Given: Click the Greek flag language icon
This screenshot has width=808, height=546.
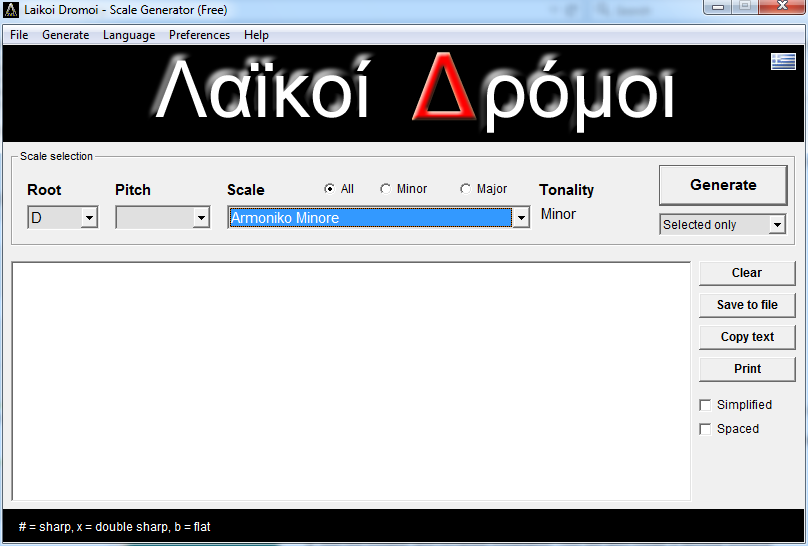Looking at the screenshot, I should [782, 61].
